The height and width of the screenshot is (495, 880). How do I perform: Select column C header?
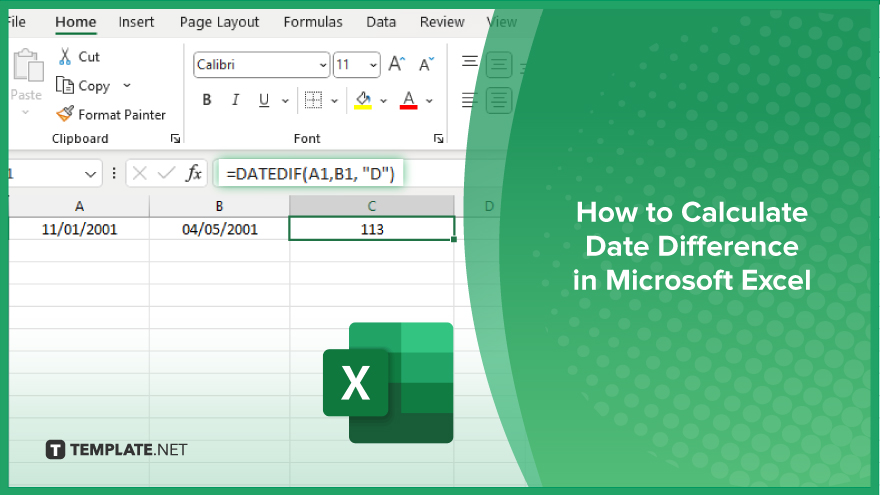point(372,206)
